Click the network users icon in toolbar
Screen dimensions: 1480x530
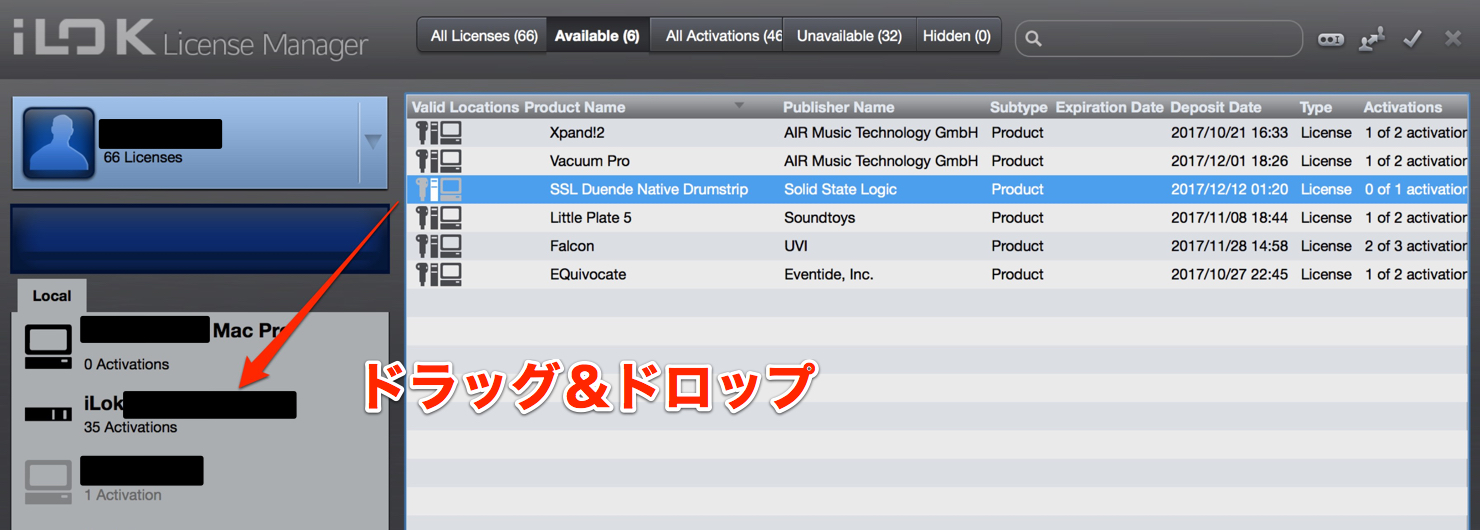[x=1372, y=39]
